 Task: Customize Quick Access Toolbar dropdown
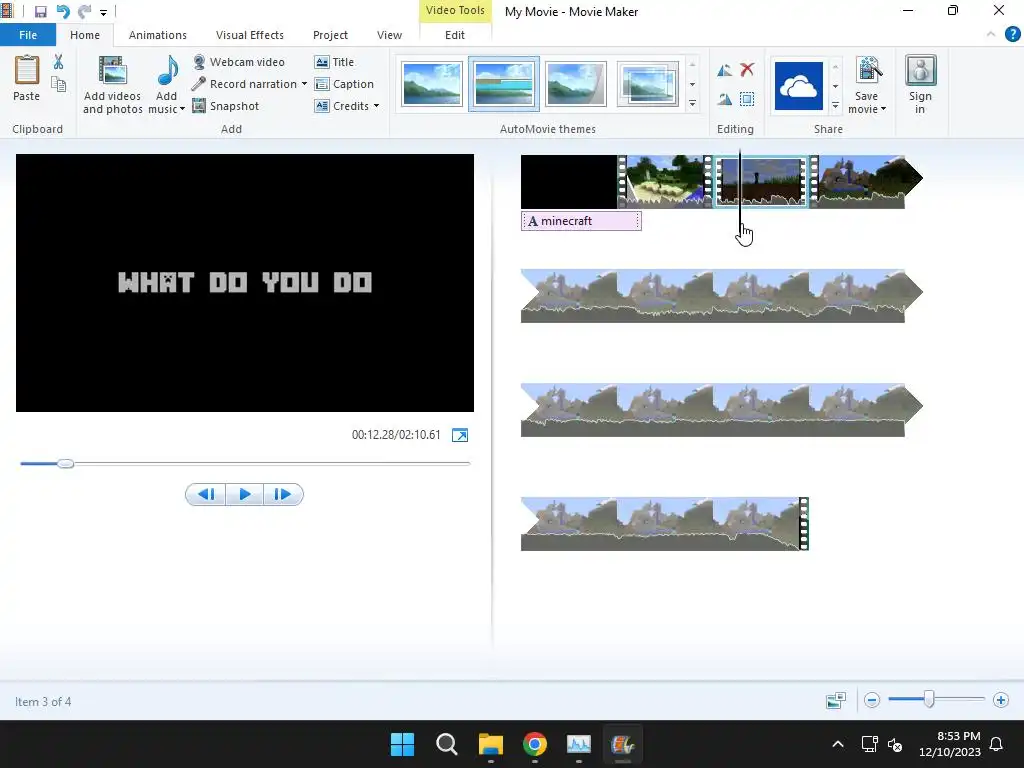tap(103, 12)
